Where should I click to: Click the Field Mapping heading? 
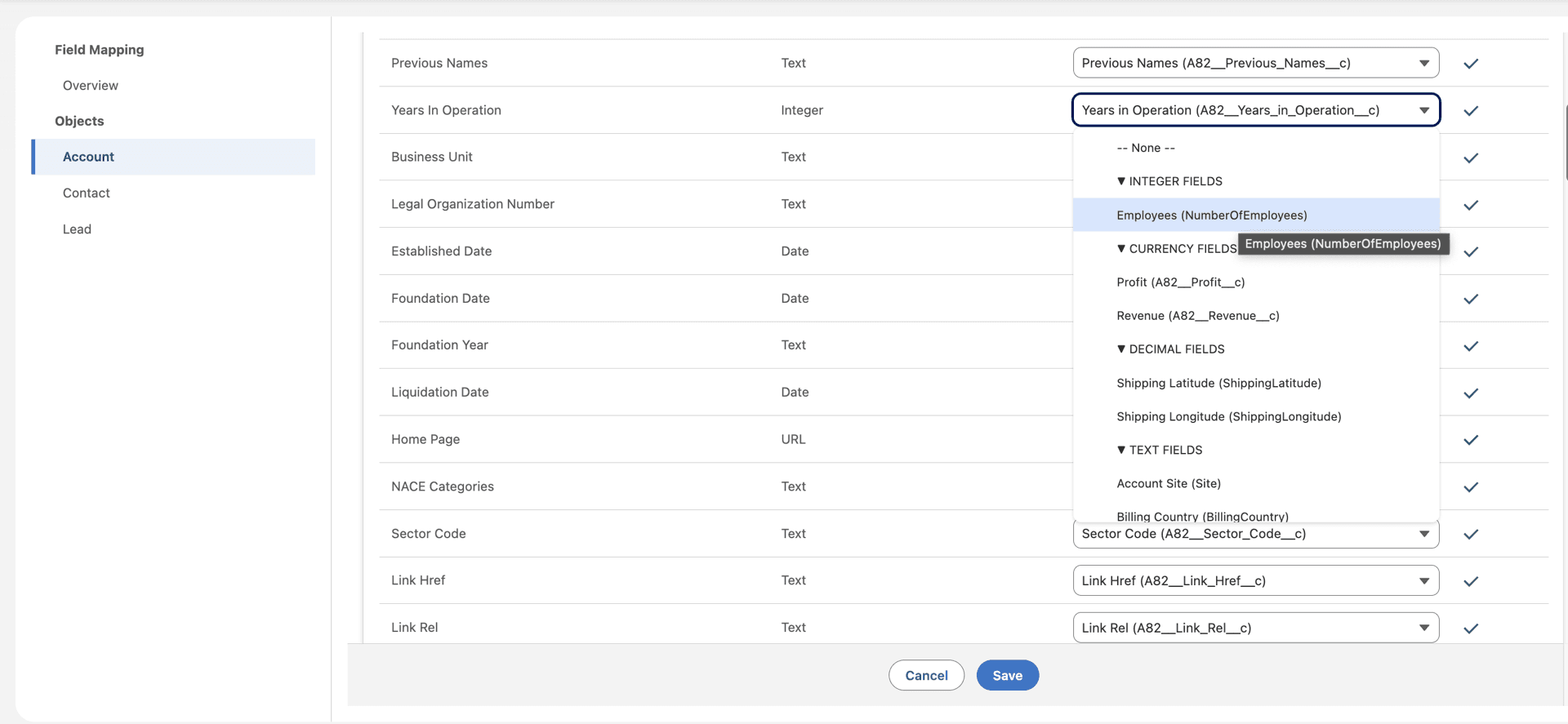point(100,50)
